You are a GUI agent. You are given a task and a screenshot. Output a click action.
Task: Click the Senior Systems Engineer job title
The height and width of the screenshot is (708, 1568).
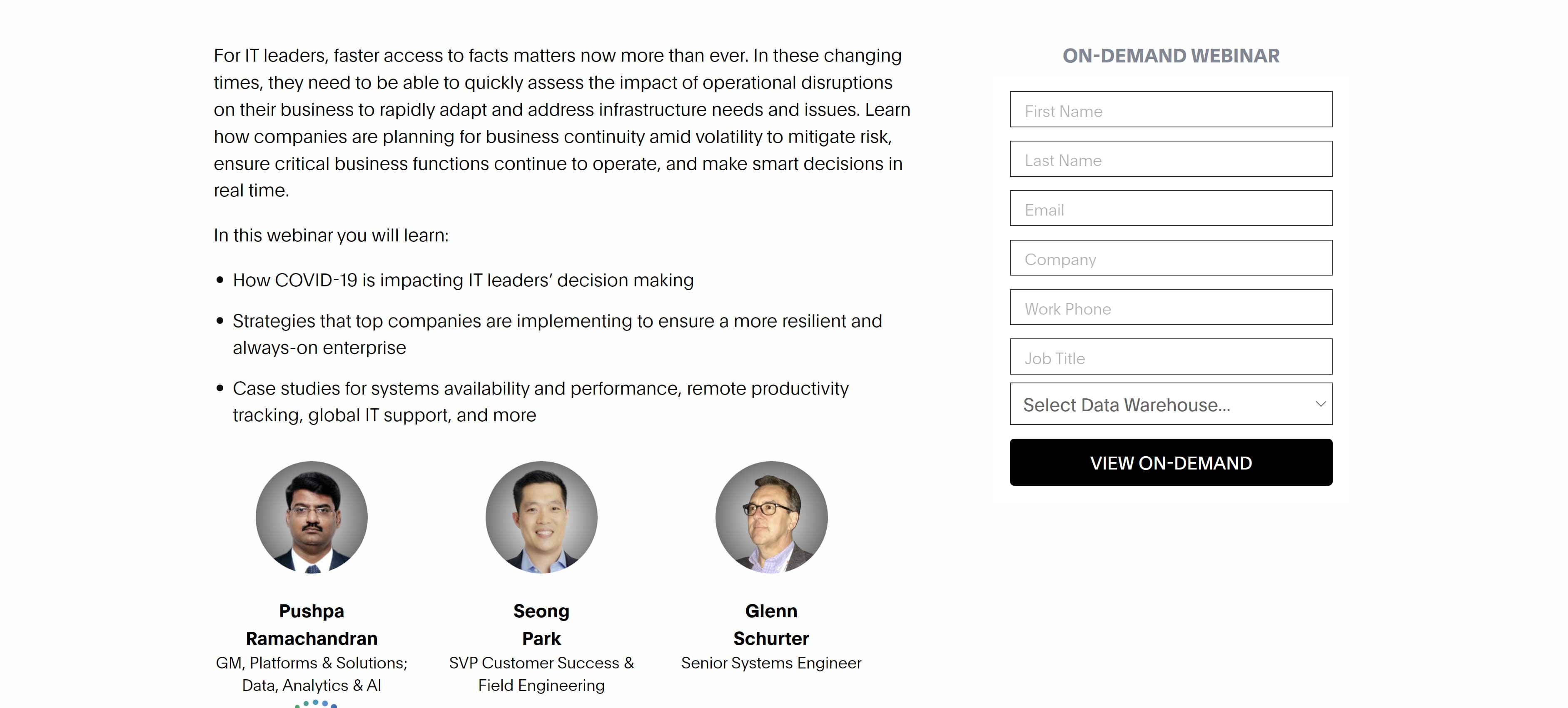pyautogui.click(x=770, y=663)
